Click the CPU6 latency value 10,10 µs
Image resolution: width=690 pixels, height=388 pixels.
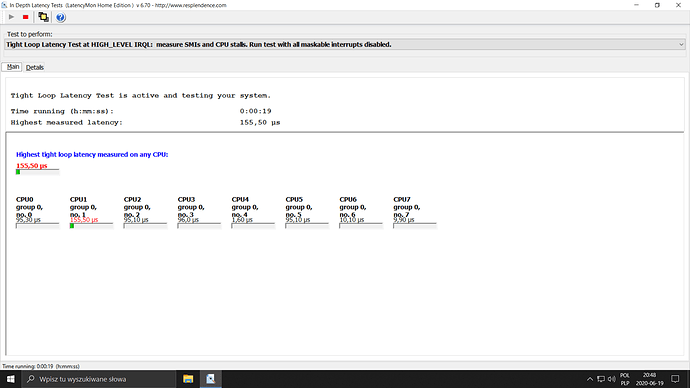pyautogui.click(x=352, y=220)
